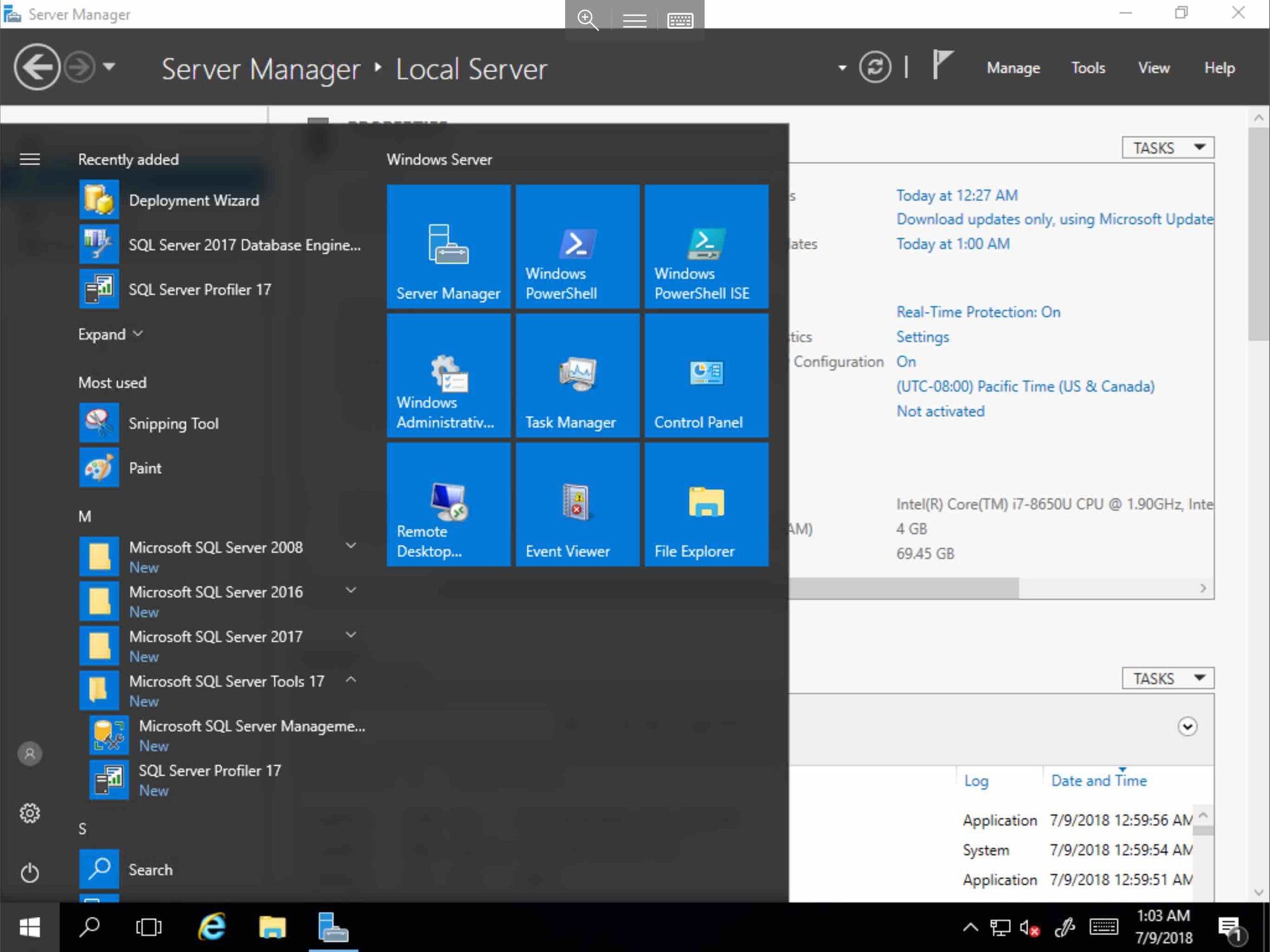Launch the Snipping Tool
This screenshot has height=952, width=1270.
[222, 423]
